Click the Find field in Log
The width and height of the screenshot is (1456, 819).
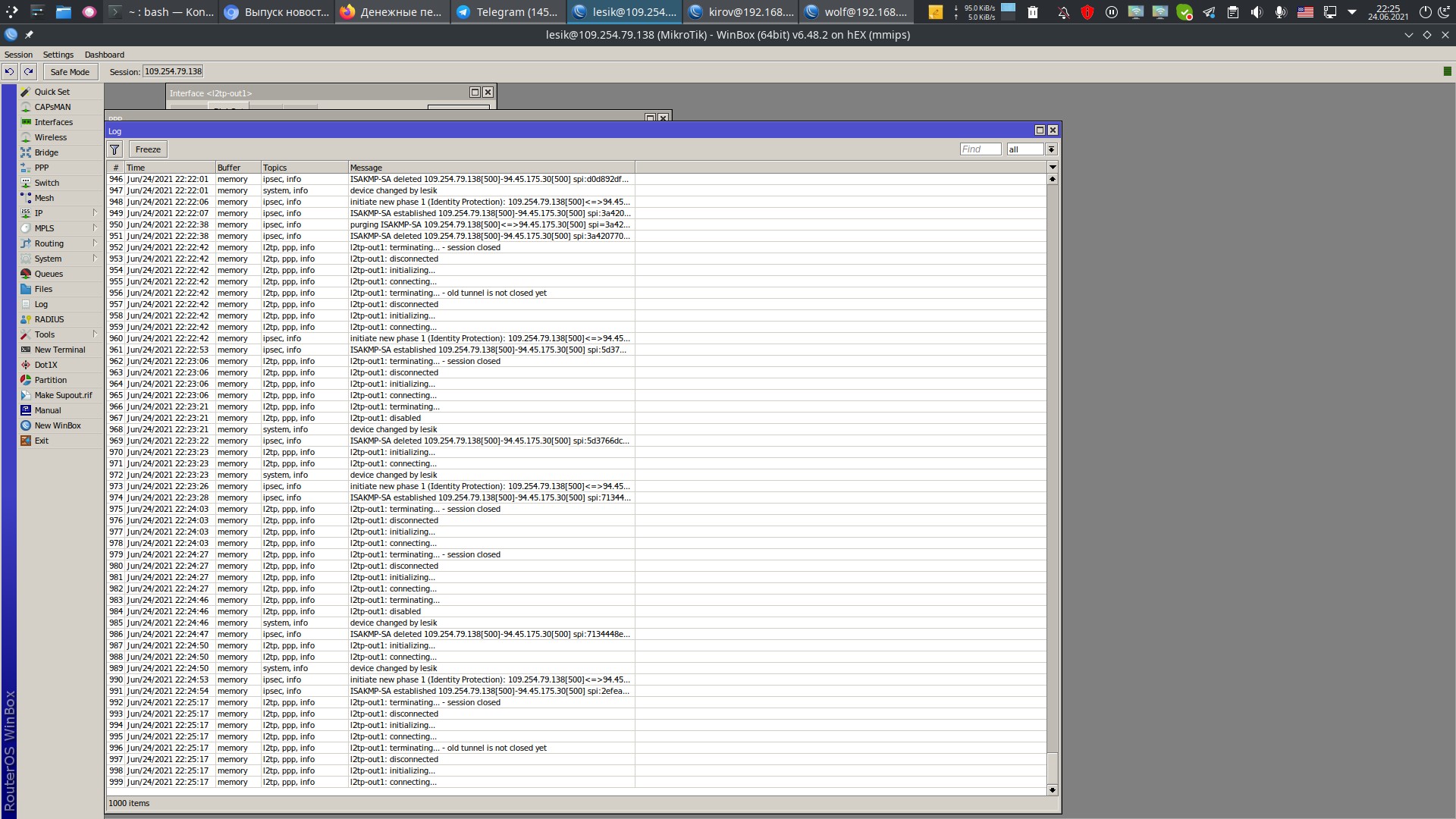[981, 149]
